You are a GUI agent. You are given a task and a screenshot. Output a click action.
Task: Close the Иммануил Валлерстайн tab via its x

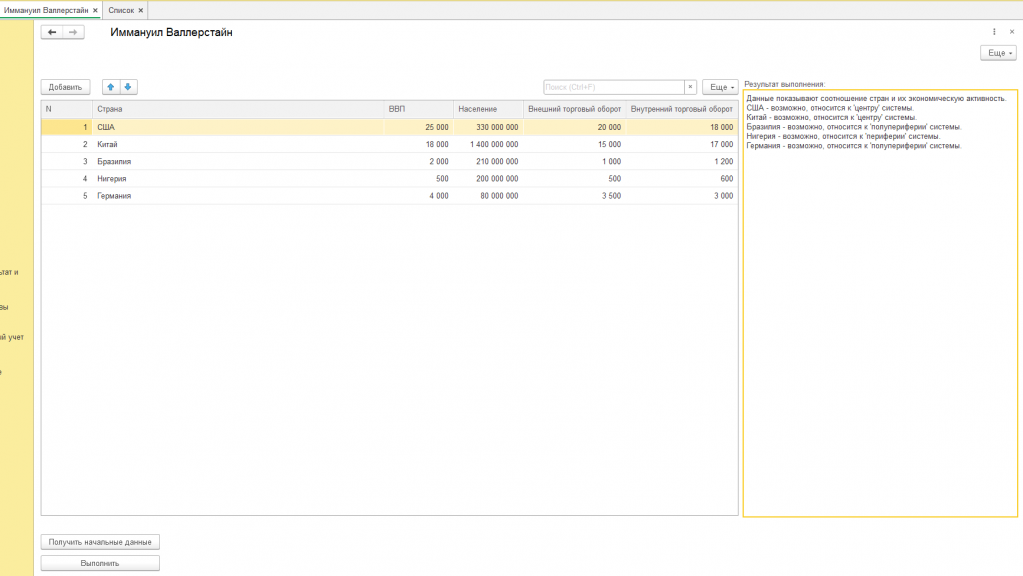(95, 10)
